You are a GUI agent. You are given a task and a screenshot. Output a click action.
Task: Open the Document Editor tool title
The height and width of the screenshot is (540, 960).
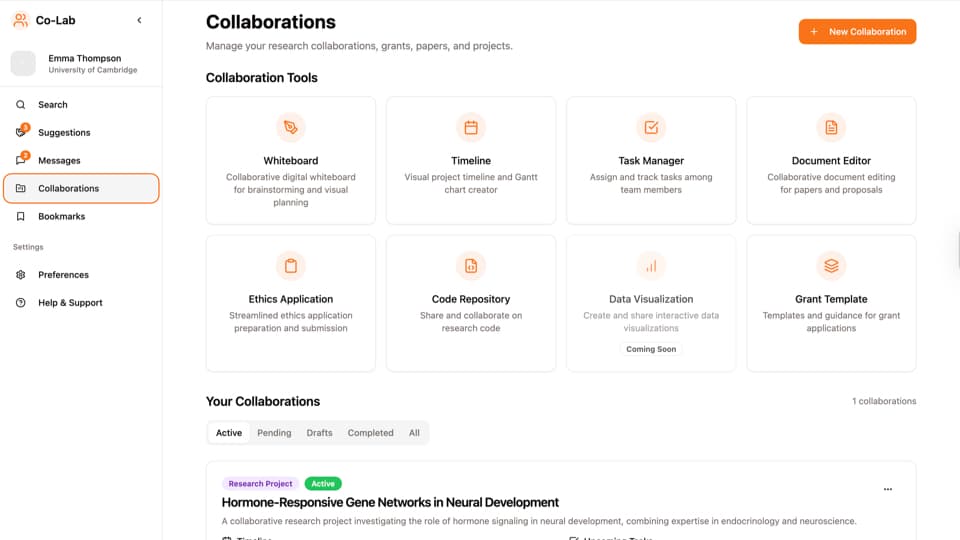pos(831,161)
